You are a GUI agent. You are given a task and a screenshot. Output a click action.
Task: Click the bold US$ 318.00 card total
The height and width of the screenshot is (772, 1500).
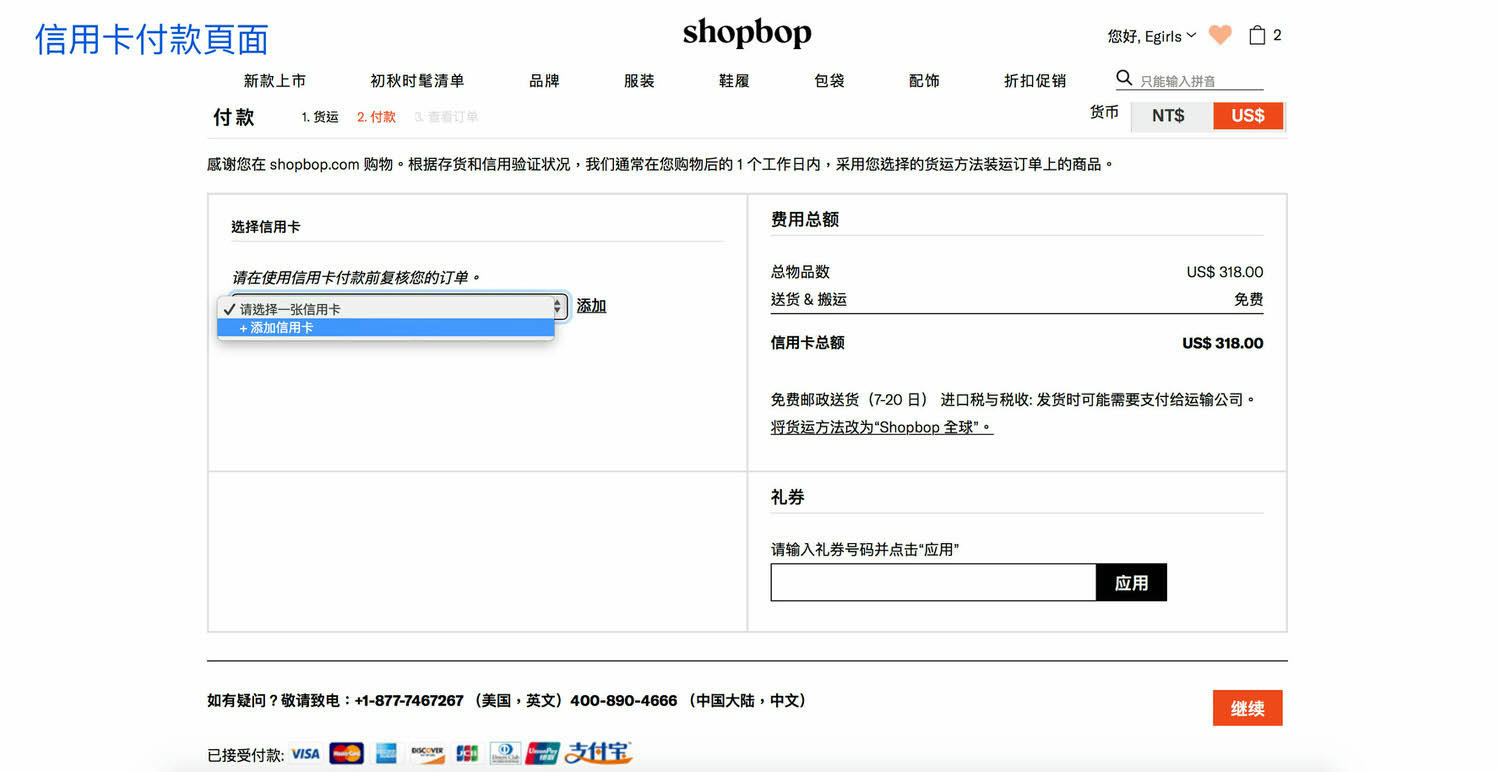(1222, 343)
